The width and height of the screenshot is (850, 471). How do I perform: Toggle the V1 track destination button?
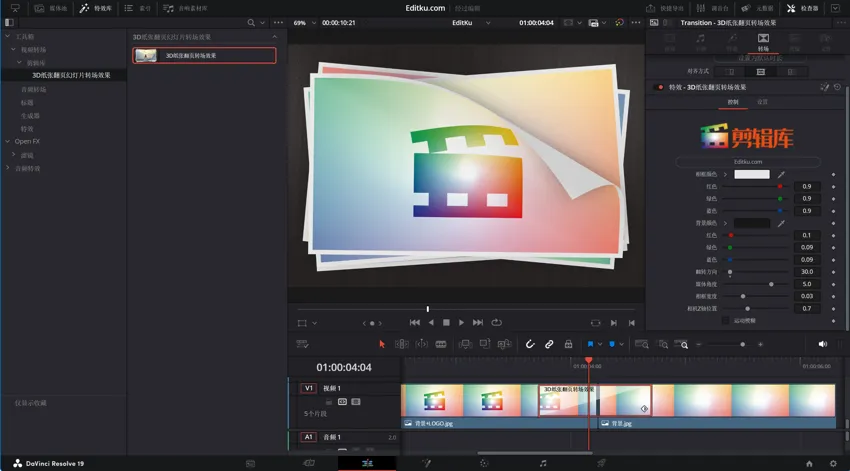pos(309,388)
